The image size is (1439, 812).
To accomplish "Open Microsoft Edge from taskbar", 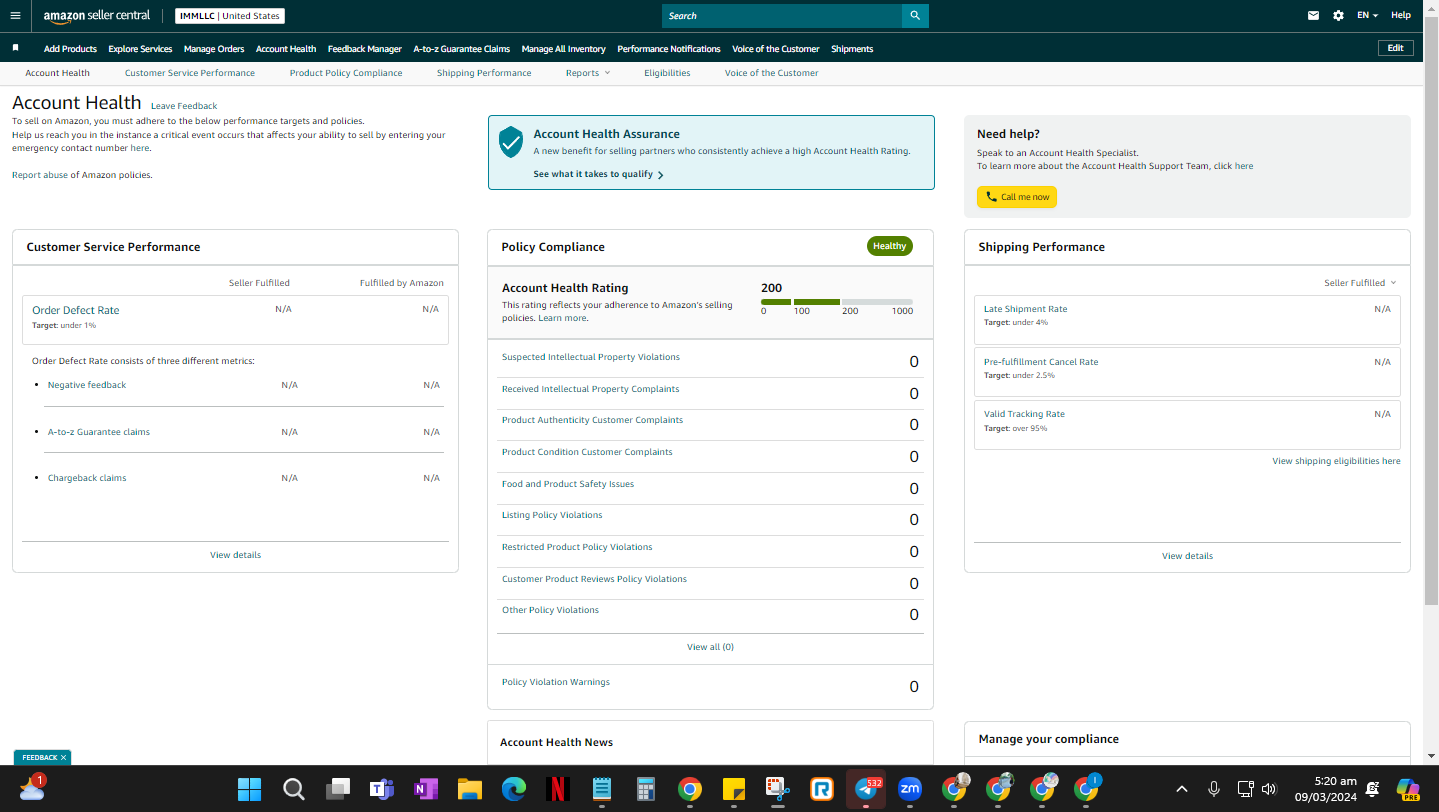I will [x=513, y=789].
